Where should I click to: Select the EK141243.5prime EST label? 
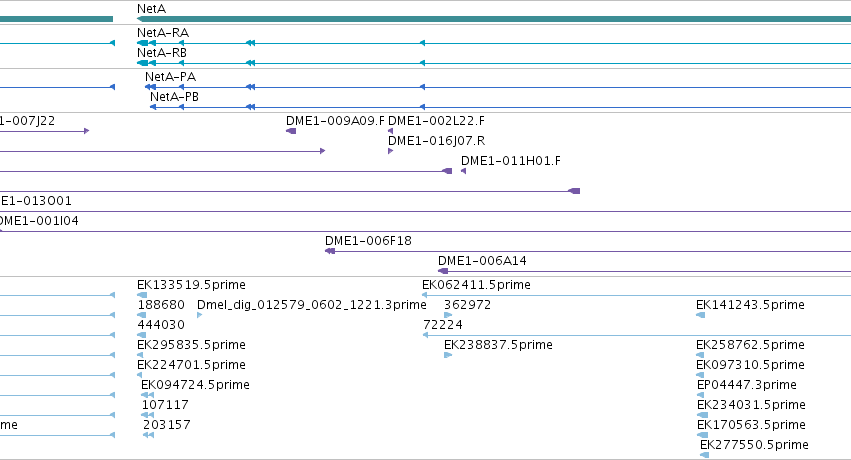coord(750,304)
